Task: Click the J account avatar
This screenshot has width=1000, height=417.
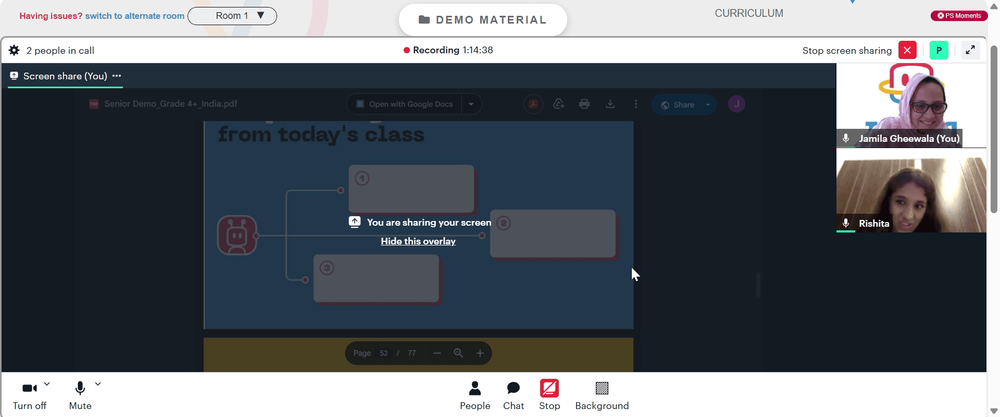Action: click(x=737, y=104)
